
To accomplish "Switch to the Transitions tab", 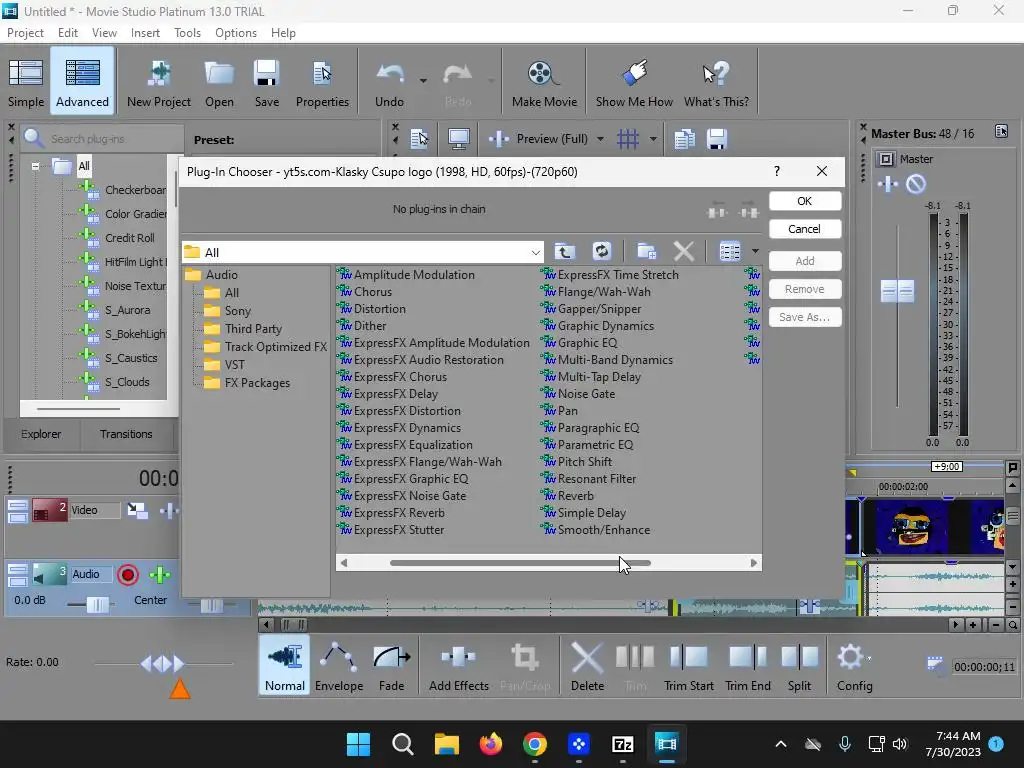I will [126, 434].
